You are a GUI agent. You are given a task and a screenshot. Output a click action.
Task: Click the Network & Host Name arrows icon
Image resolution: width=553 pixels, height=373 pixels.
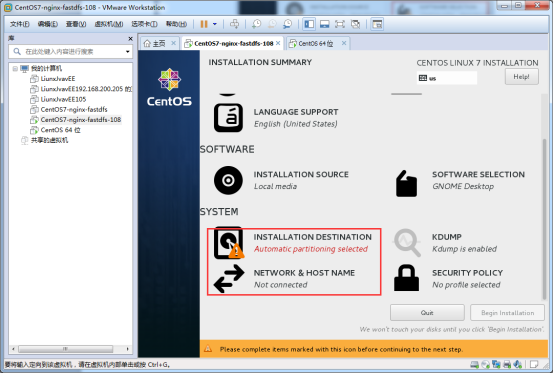pyautogui.click(x=229, y=279)
